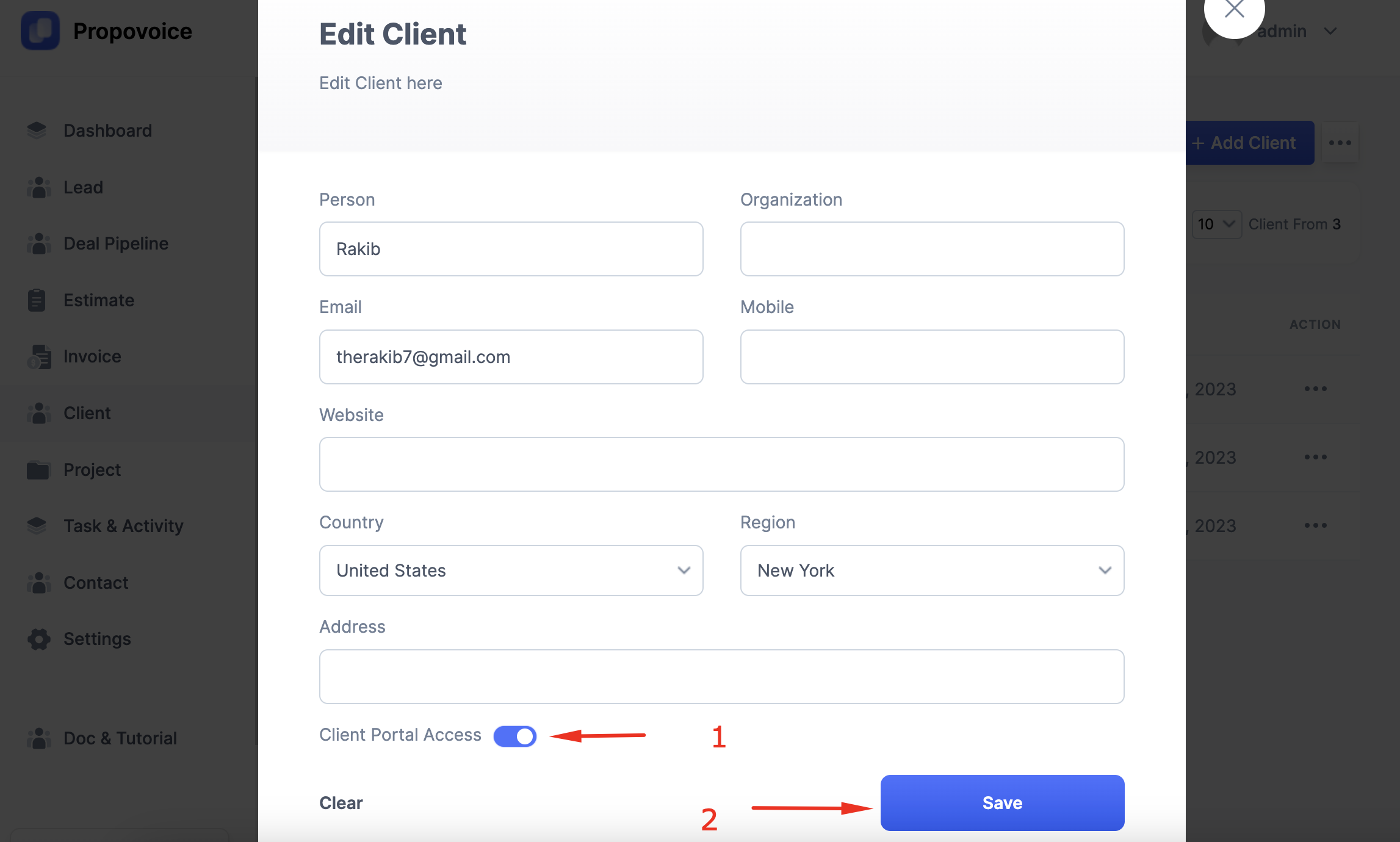
Task: Open the Country dropdown showing United States
Action: click(511, 570)
